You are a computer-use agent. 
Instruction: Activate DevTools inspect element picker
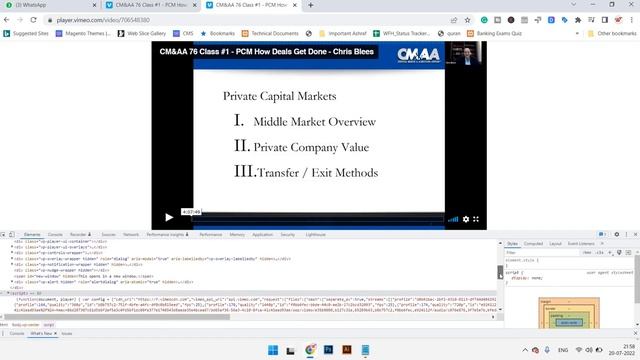pos(3,234)
